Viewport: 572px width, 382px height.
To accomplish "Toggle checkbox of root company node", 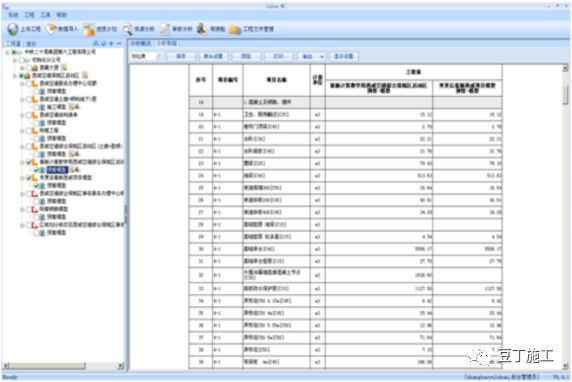I will pyautogui.click(x=14, y=52).
